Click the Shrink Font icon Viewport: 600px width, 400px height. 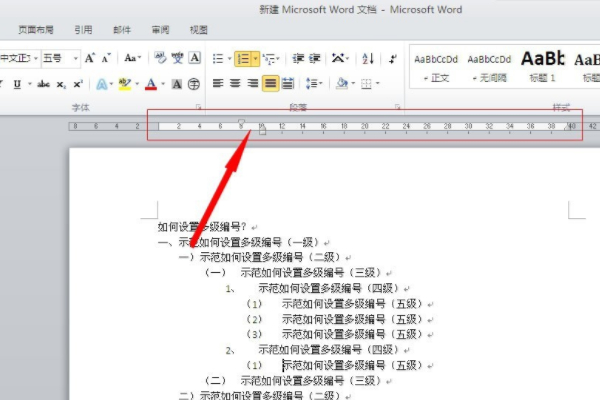click(106, 59)
